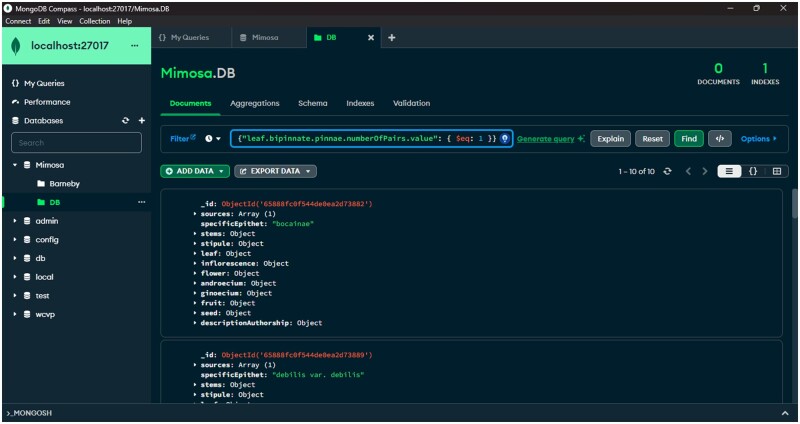Expand the inflorescence Object field
800x424 pixels.
[195, 263]
